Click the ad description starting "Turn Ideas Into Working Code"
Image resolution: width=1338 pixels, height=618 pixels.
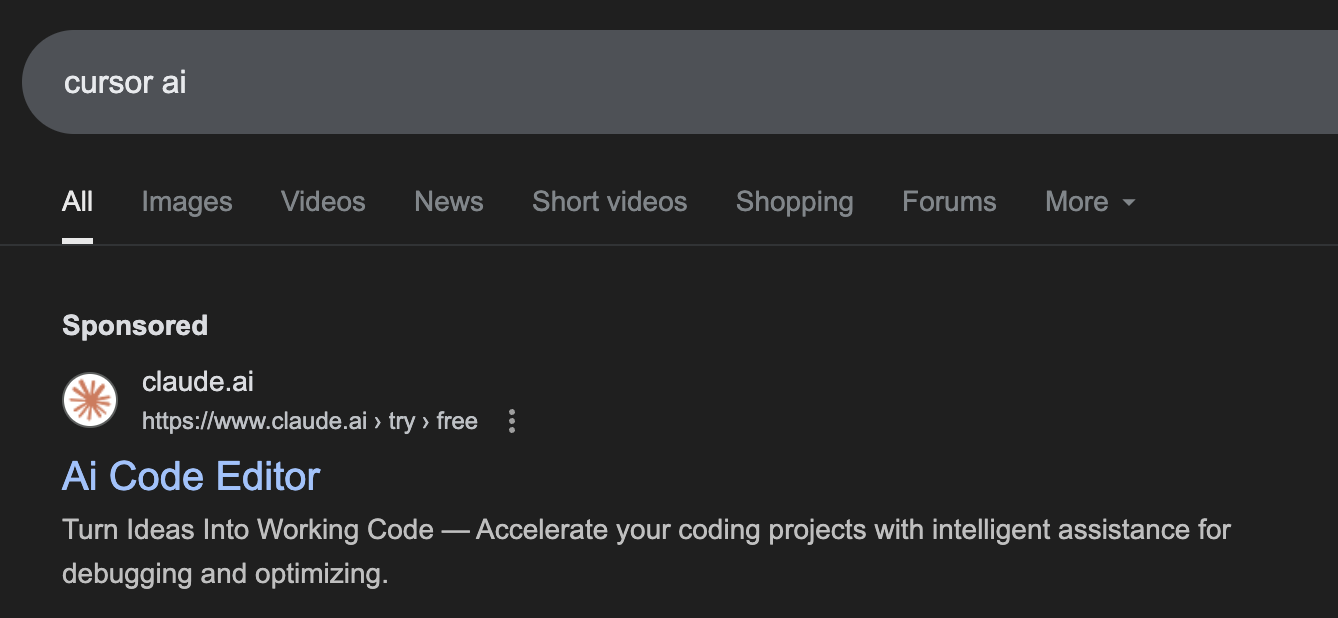tap(646, 552)
